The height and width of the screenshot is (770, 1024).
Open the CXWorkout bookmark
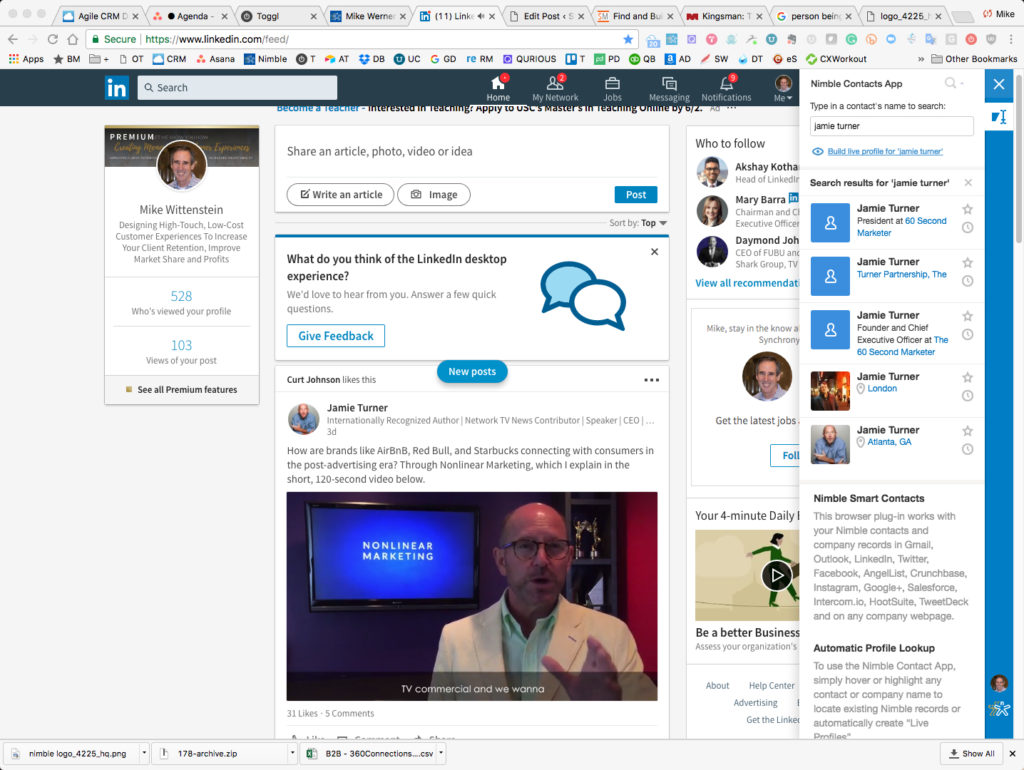836,59
